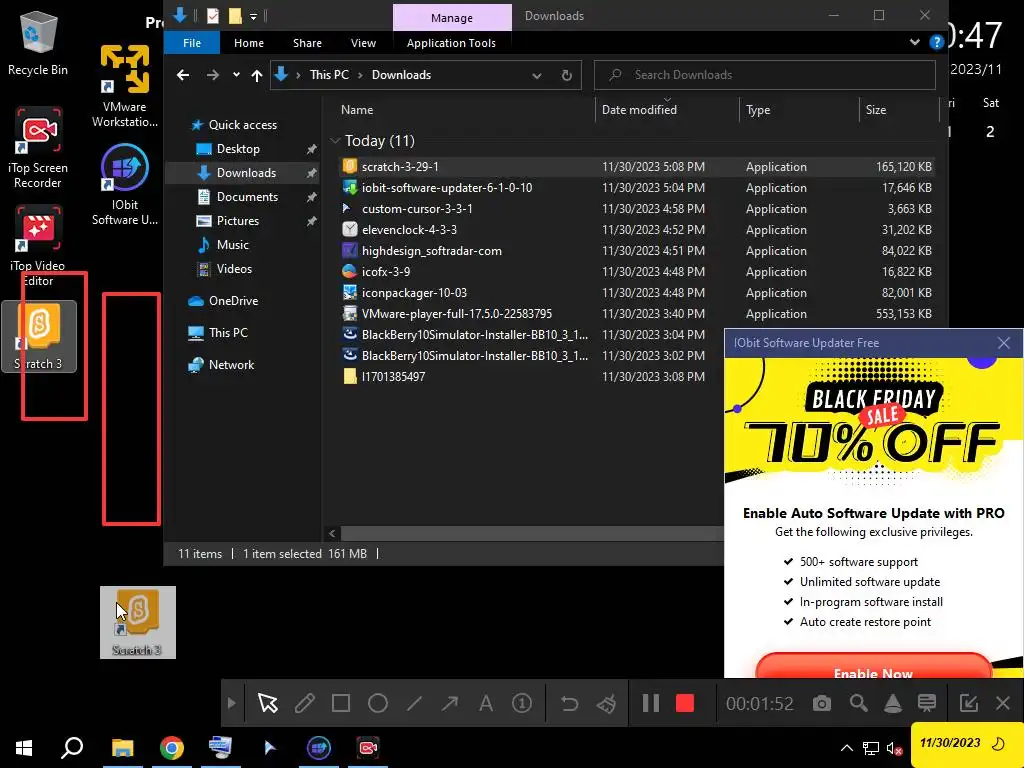This screenshot has width=1024, height=768.
Task: Switch to the Share ribbon tab
Action: 307,43
